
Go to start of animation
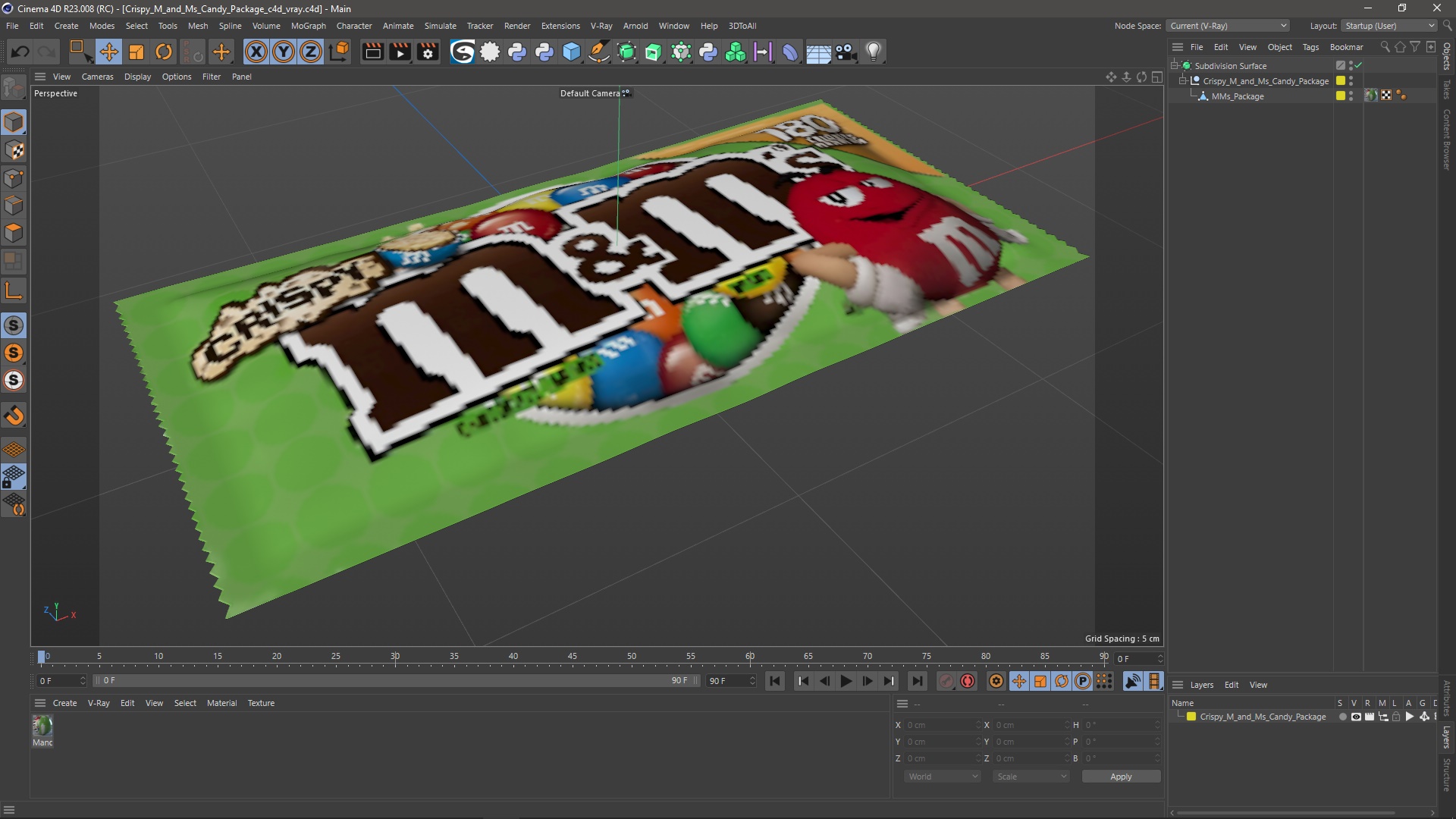pyautogui.click(x=774, y=681)
